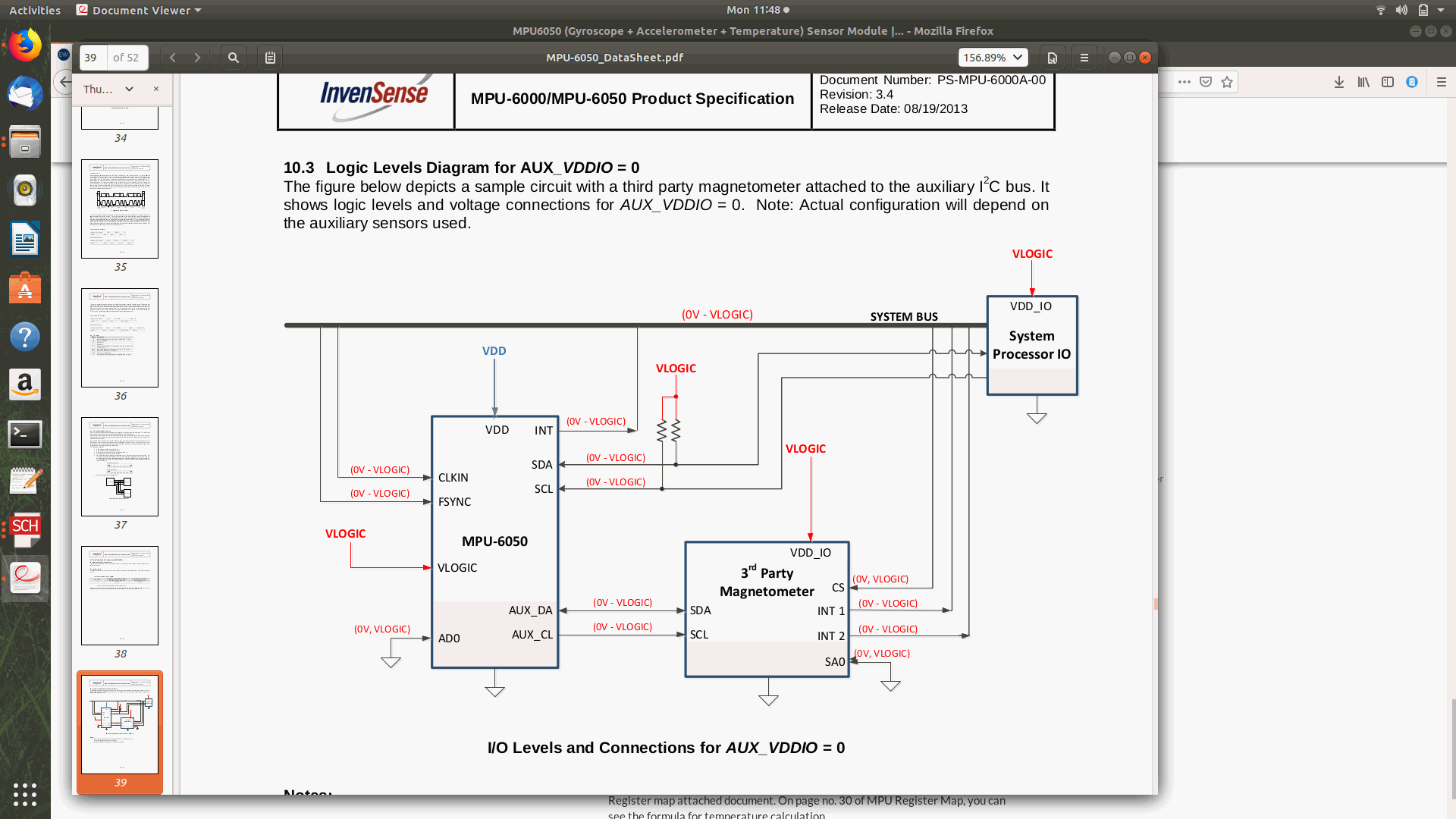This screenshot has width=1456, height=819.
Task: Open the system status menu arrow
Action: (x=1441, y=10)
